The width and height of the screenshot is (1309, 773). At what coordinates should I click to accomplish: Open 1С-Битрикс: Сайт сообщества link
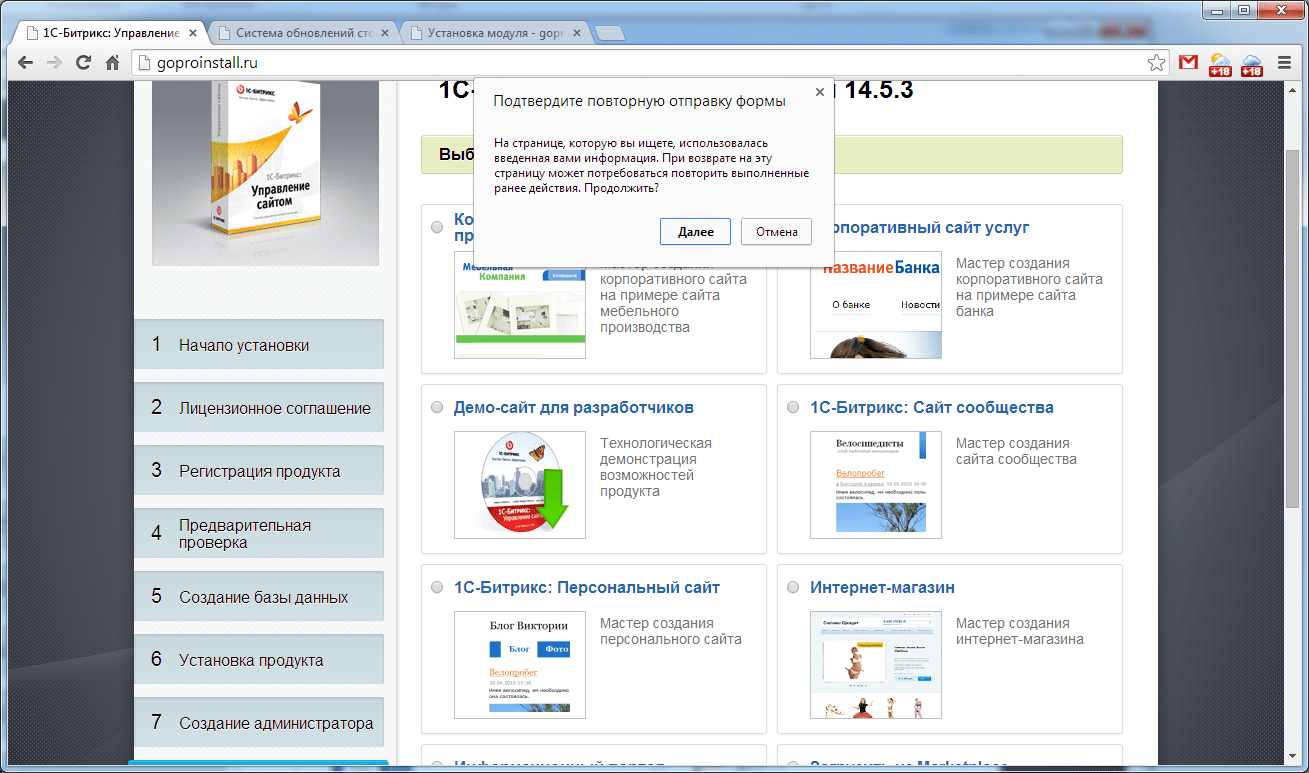tap(931, 408)
